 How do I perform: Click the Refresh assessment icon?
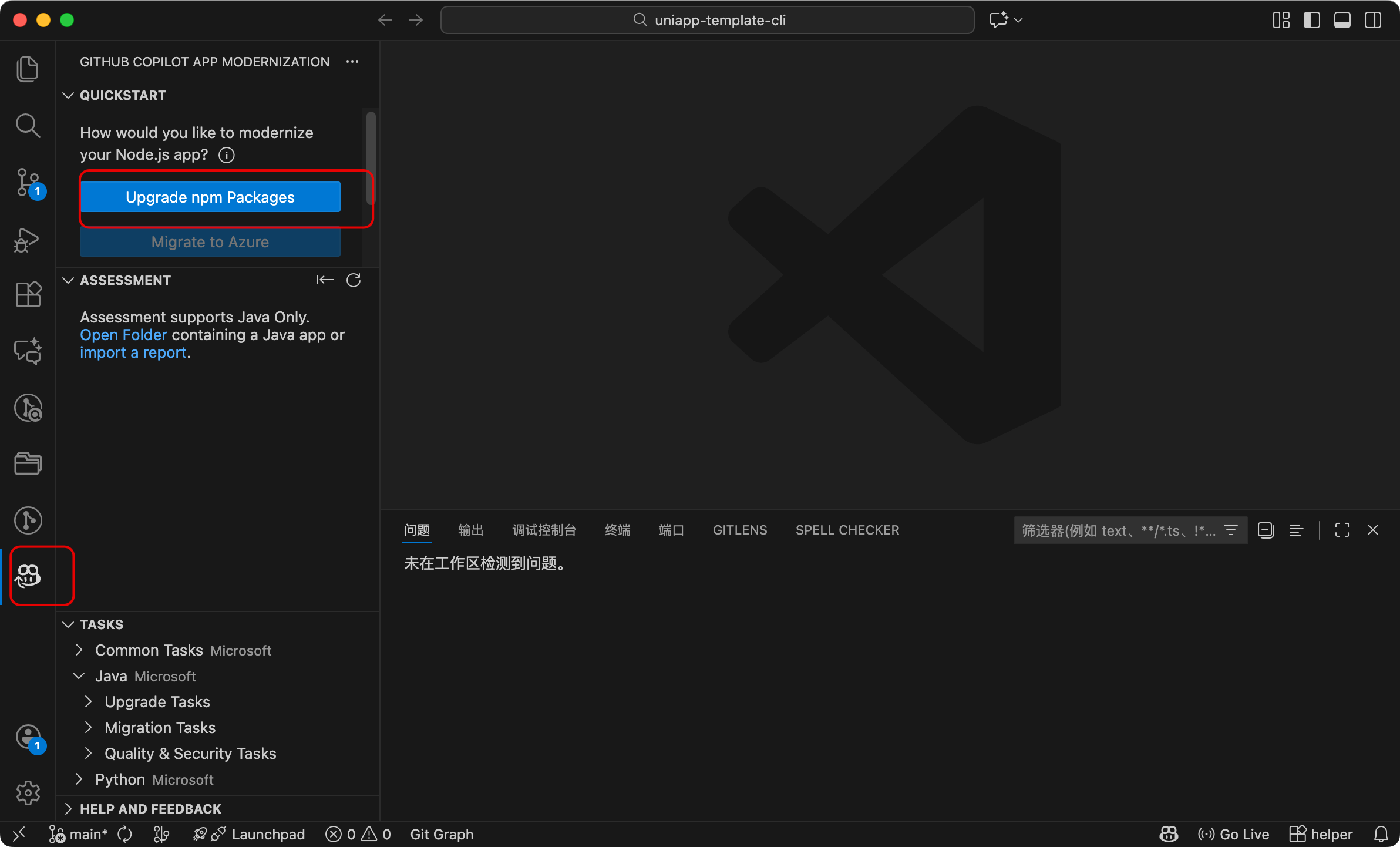tap(354, 280)
